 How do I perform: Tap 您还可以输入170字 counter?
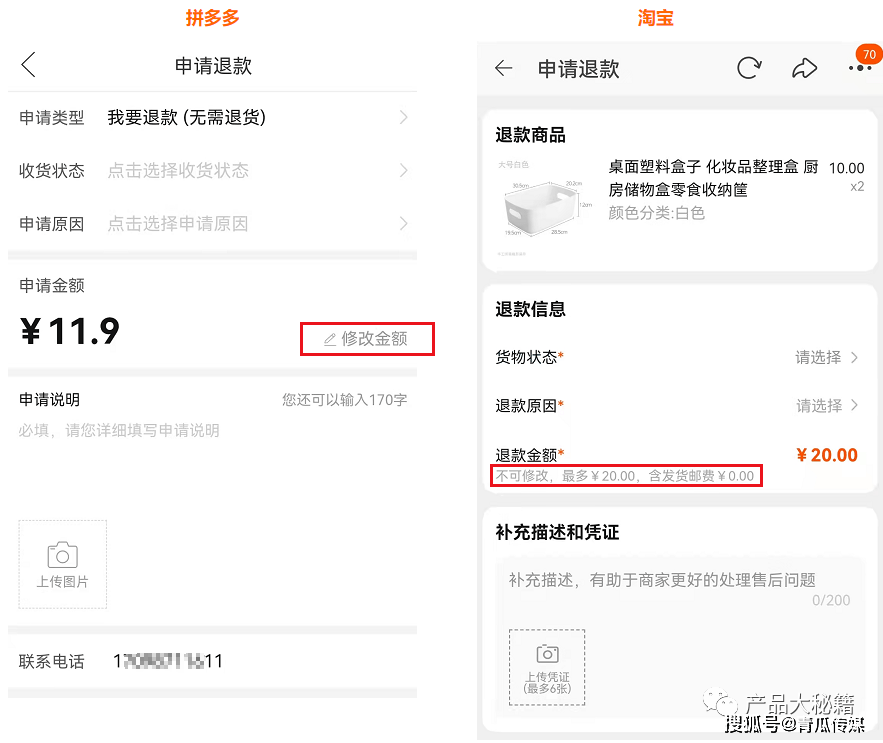tap(345, 400)
